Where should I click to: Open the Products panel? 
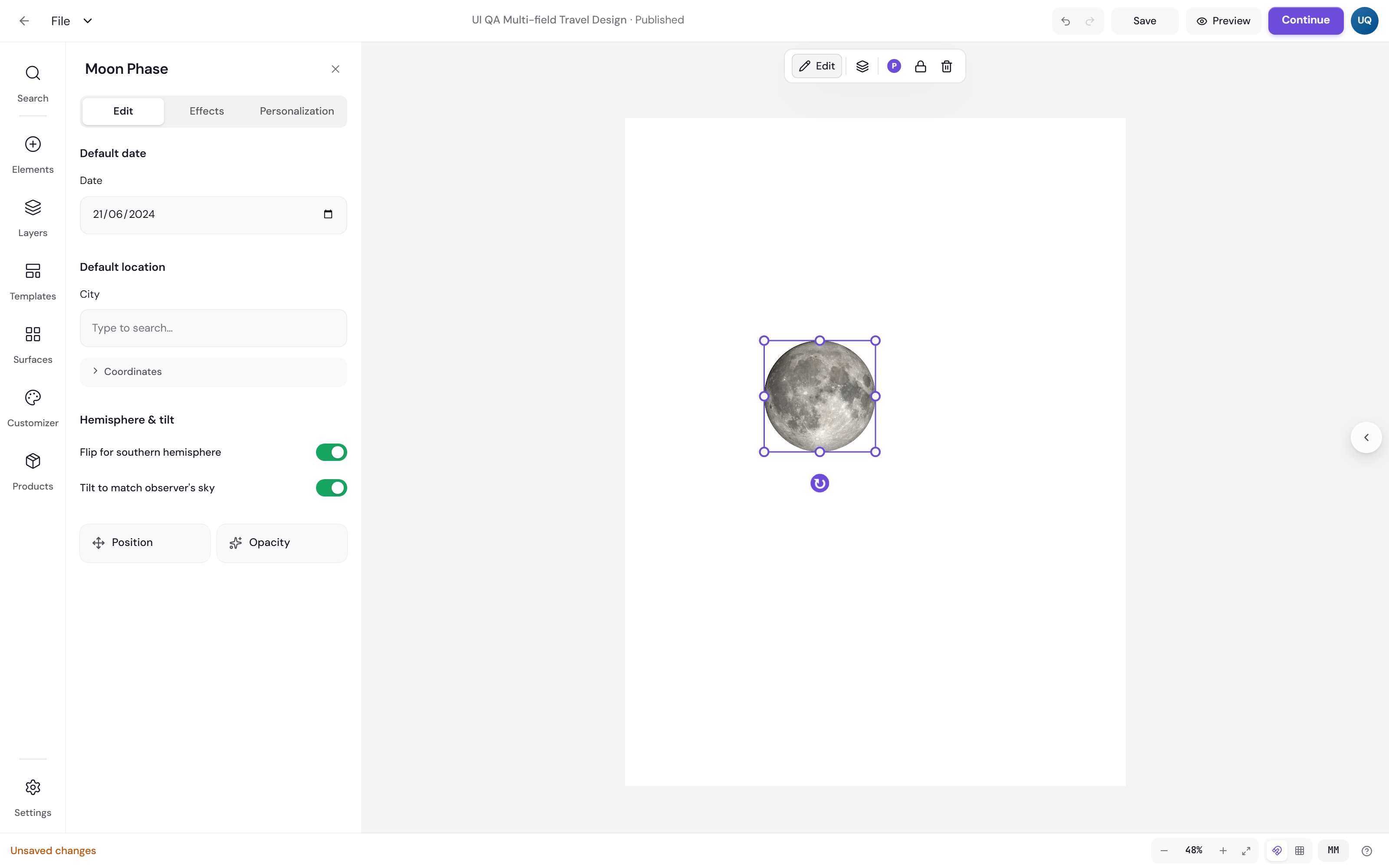[x=33, y=472]
